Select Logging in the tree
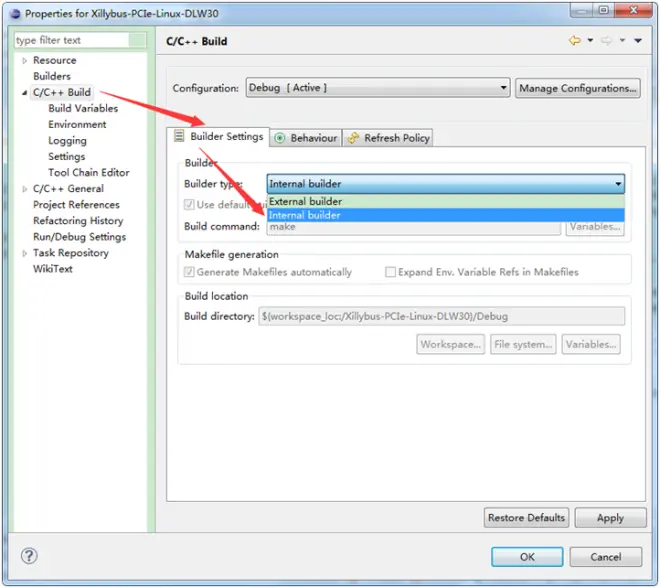Screen dimensions: 660x588 click(67, 141)
